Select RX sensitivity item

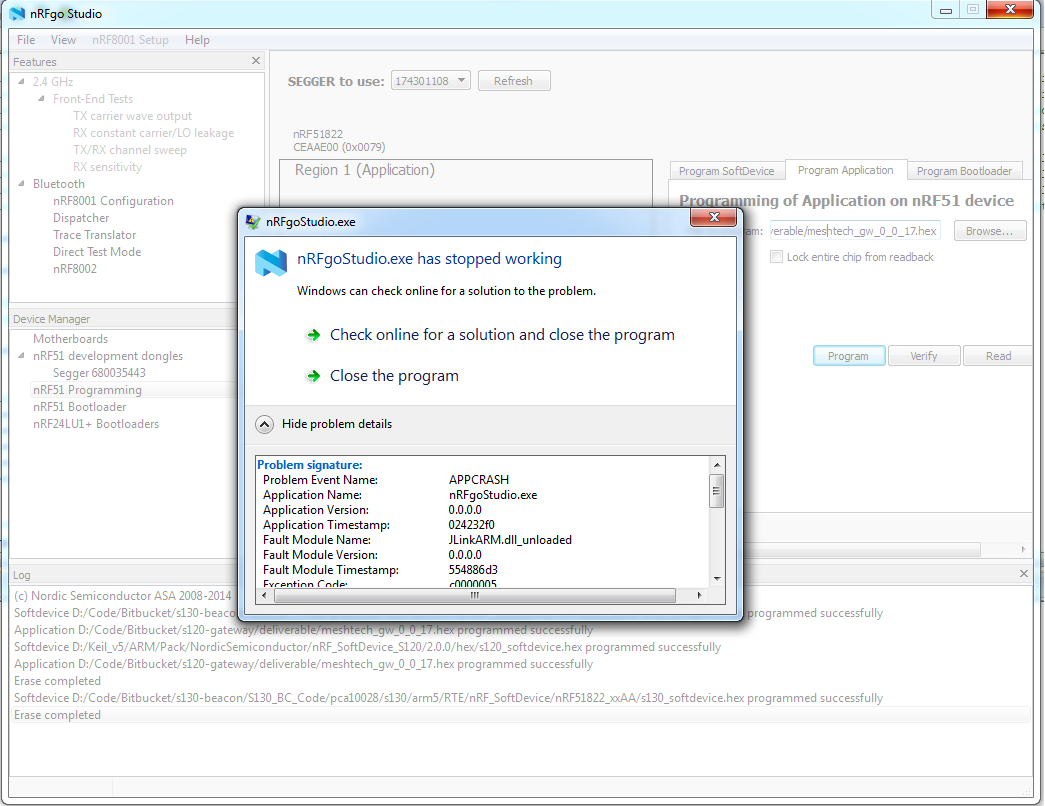[x=107, y=167]
